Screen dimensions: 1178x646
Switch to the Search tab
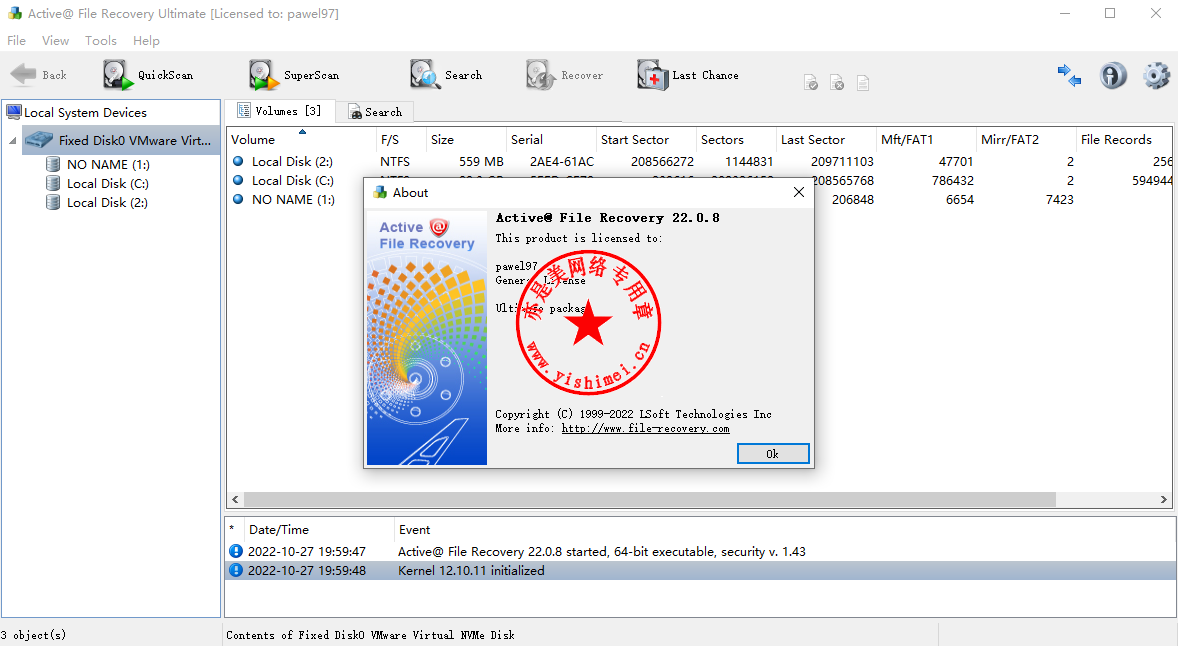(x=375, y=112)
